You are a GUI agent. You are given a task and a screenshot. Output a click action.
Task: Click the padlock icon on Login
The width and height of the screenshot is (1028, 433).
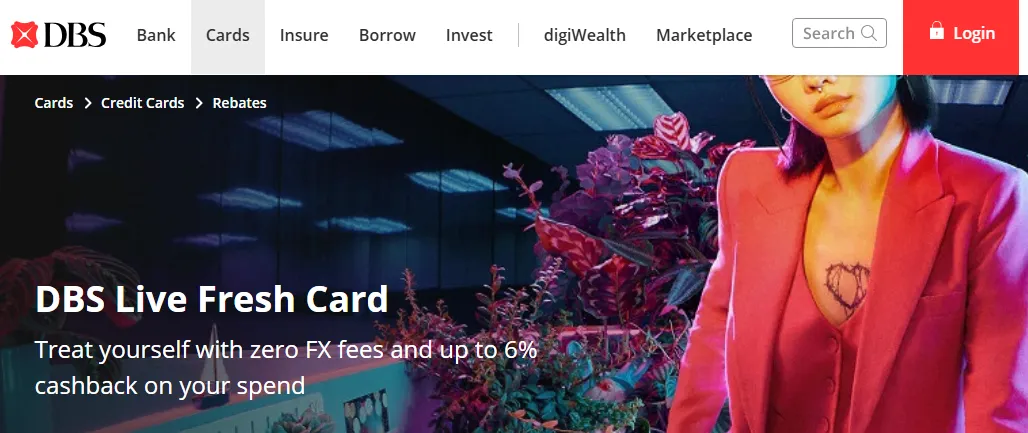coord(936,31)
